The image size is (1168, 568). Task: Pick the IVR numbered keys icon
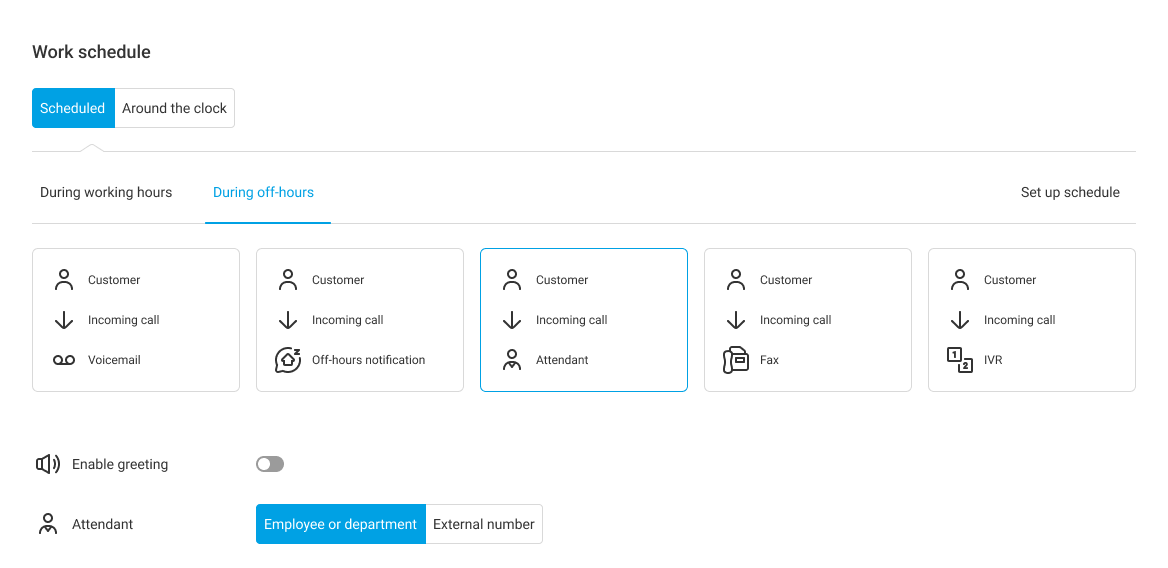click(x=960, y=360)
